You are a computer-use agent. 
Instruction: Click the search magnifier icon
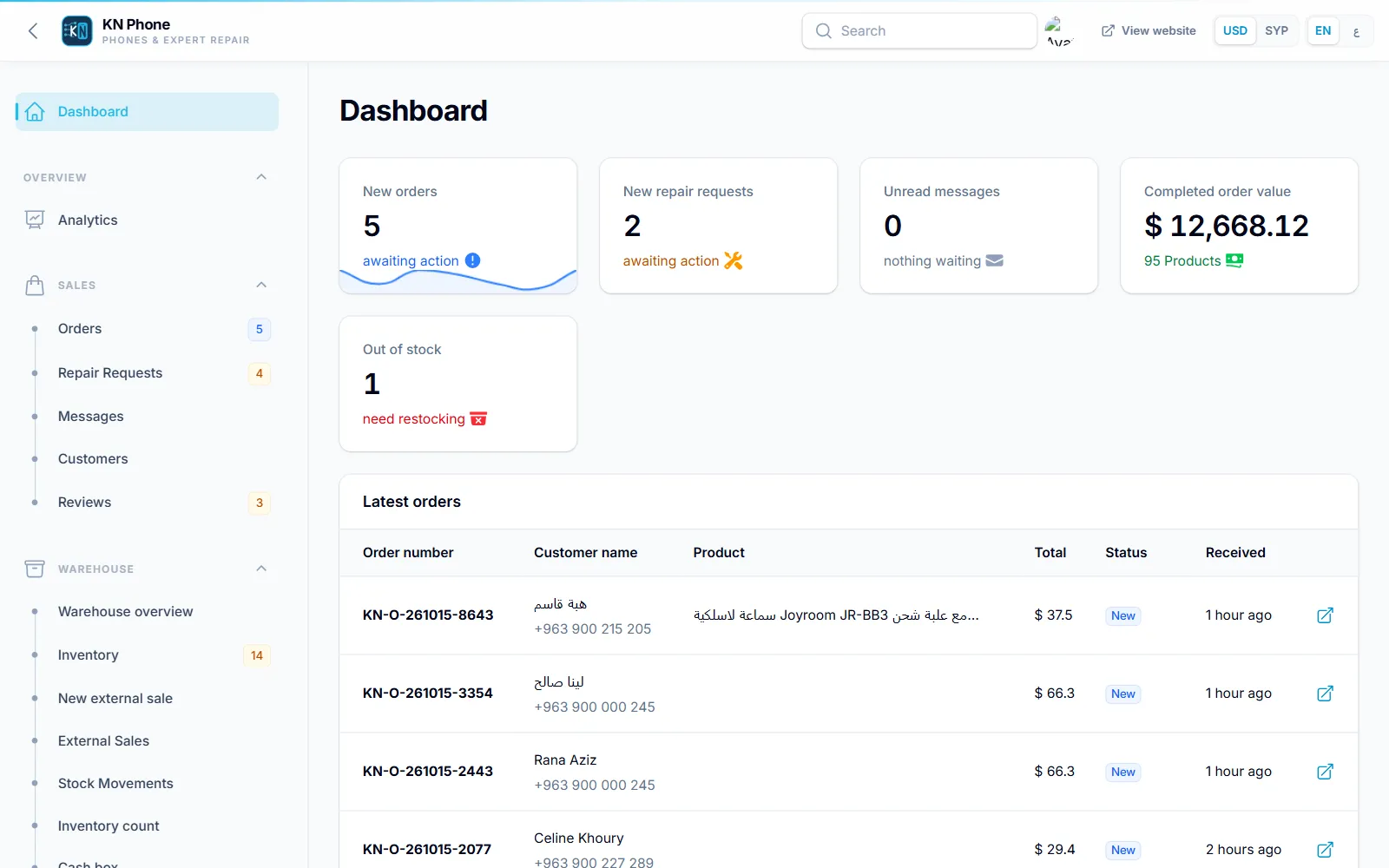tap(823, 30)
